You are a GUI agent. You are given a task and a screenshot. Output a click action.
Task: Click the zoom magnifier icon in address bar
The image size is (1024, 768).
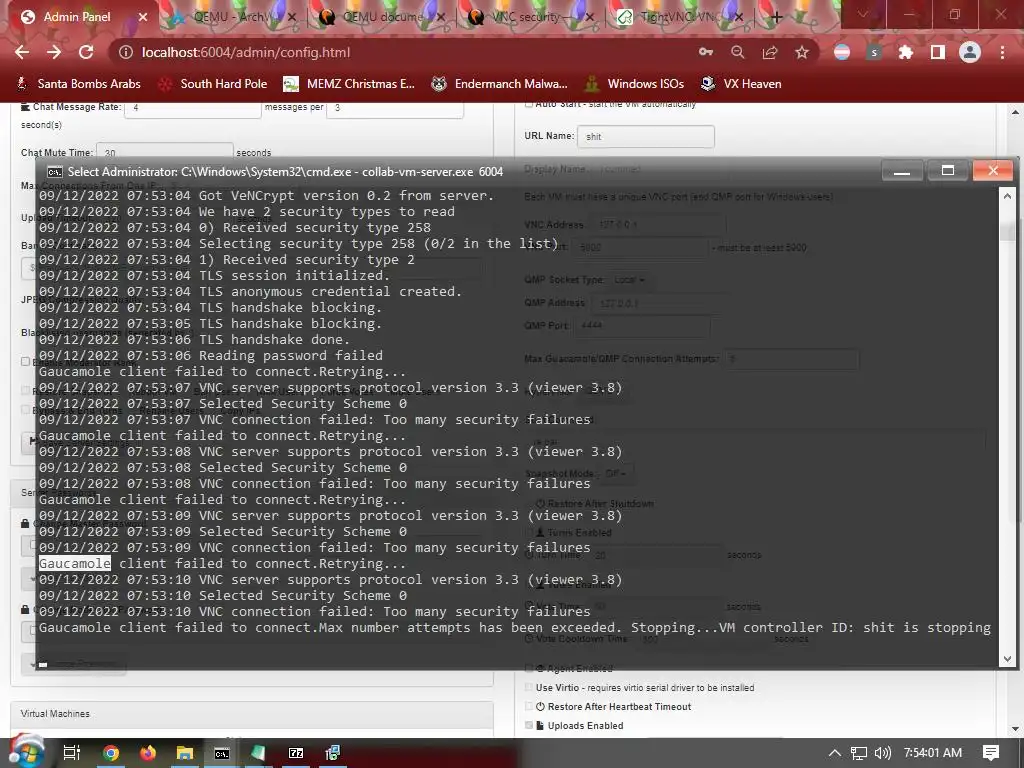(x=738, y=52)
